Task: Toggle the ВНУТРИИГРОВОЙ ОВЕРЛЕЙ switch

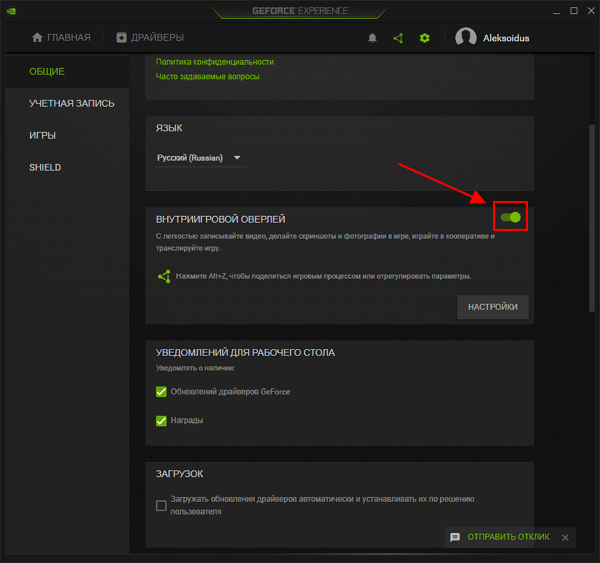Action: tap(511, 217)
